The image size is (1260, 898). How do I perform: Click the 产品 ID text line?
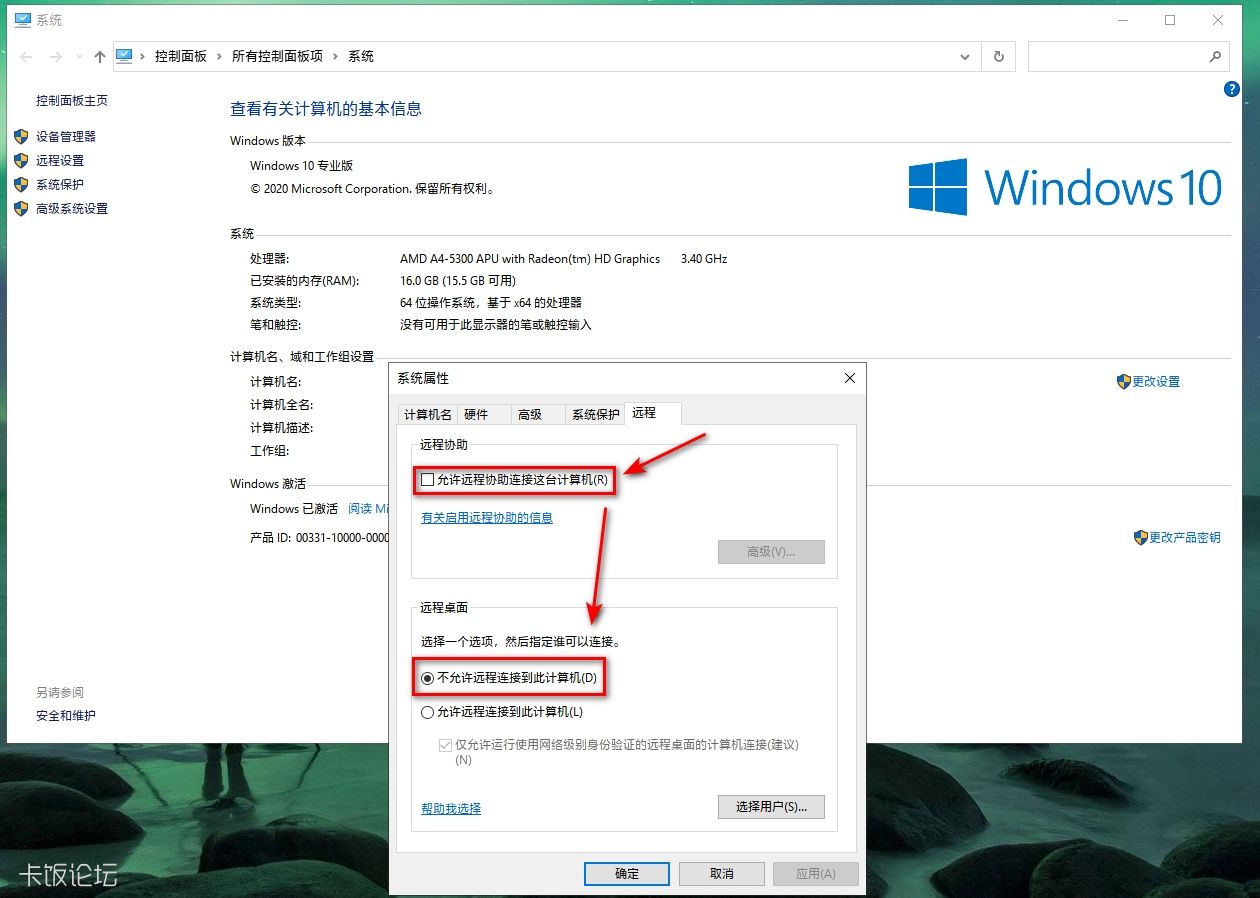(x=320, y=538)
